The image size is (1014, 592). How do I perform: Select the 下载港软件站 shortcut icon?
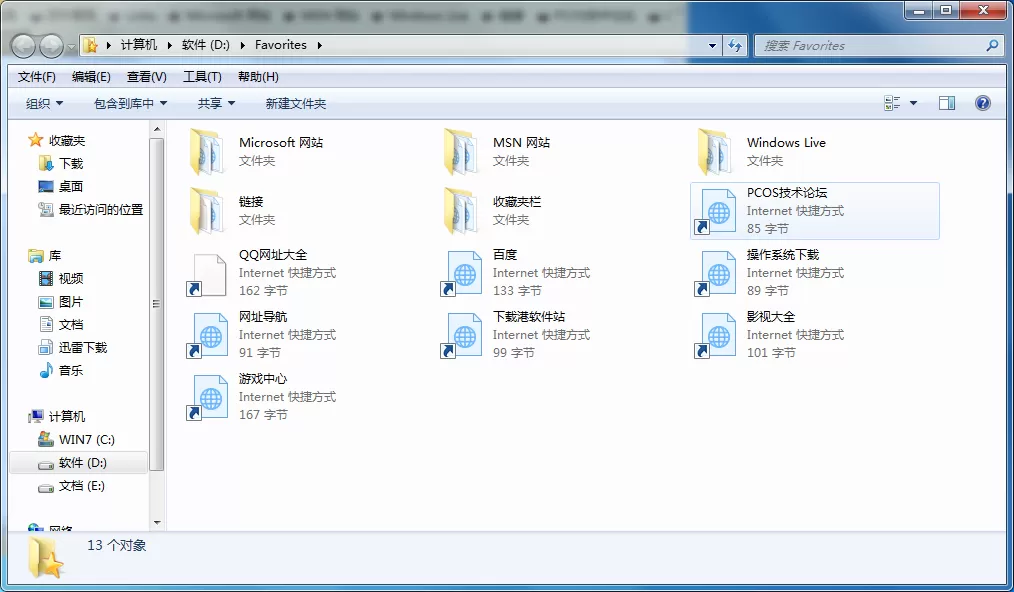pyautogui.click(x=461, y=335)
